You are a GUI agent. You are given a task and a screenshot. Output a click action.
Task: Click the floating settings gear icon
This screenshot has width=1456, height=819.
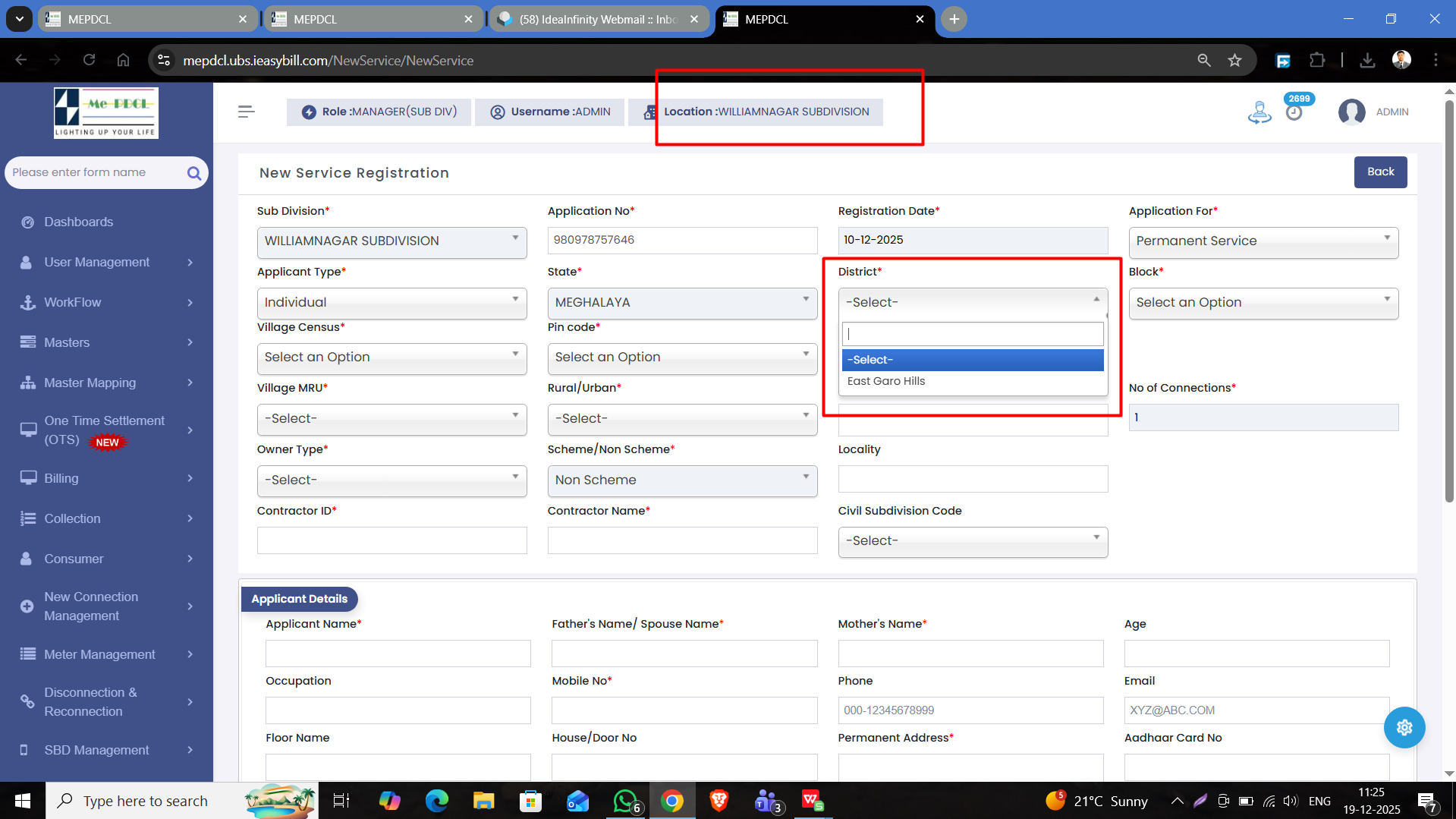pyautogui.click(x=1404, y=727)
